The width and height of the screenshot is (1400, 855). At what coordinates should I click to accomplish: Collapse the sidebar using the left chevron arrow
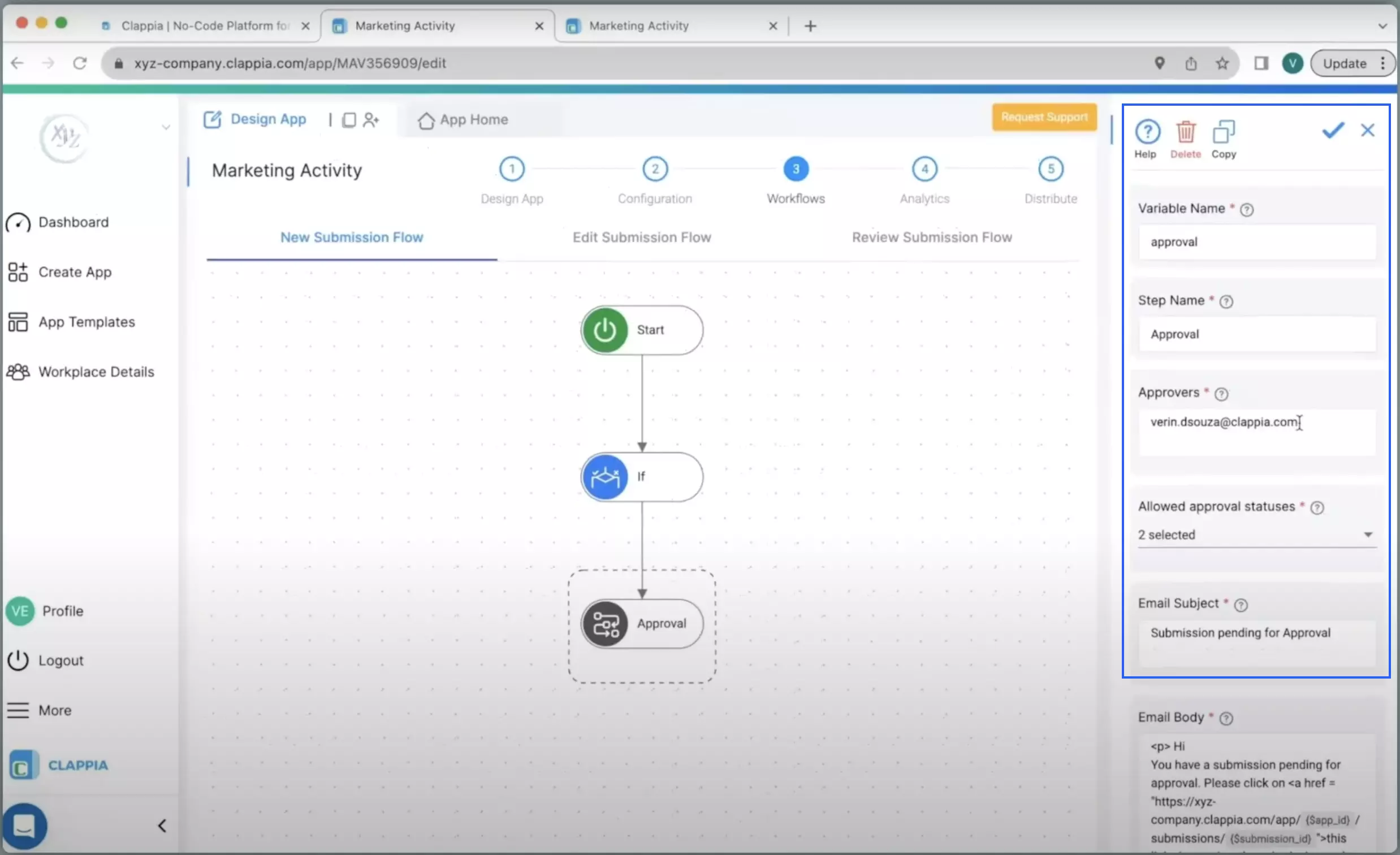pos(162,826)
